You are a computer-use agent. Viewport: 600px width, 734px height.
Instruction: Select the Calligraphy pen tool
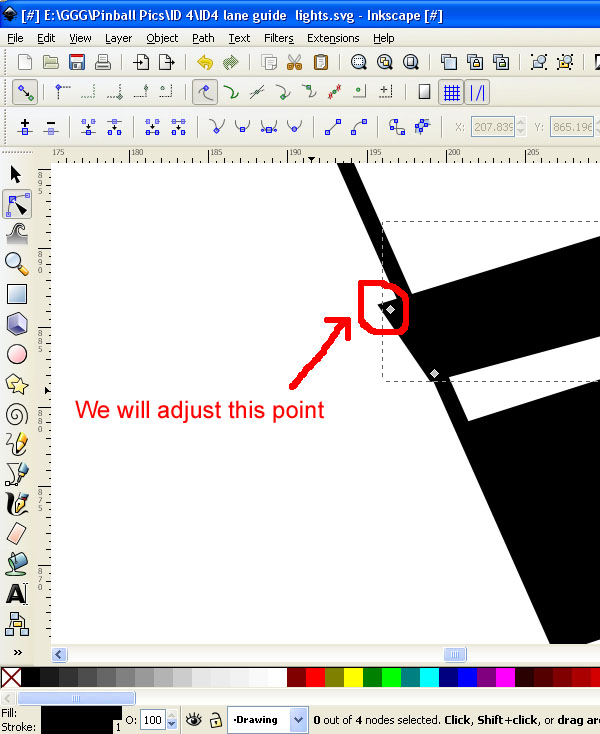17,504
